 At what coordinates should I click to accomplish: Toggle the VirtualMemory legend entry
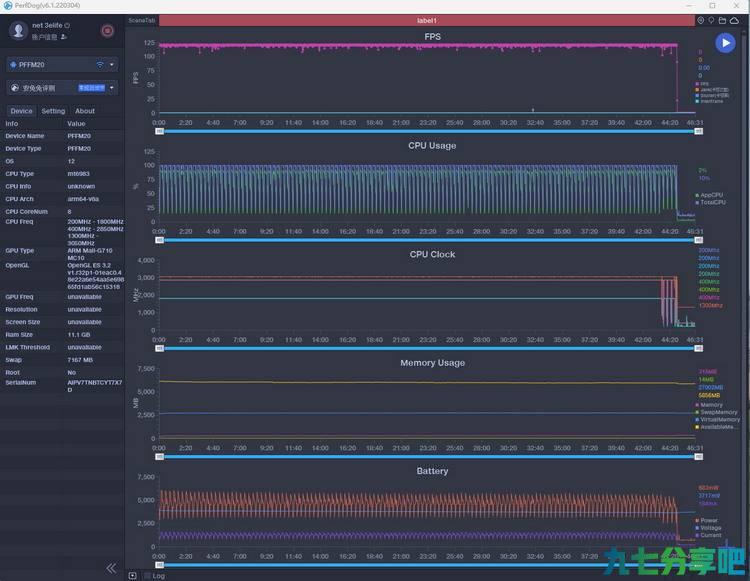717,419
